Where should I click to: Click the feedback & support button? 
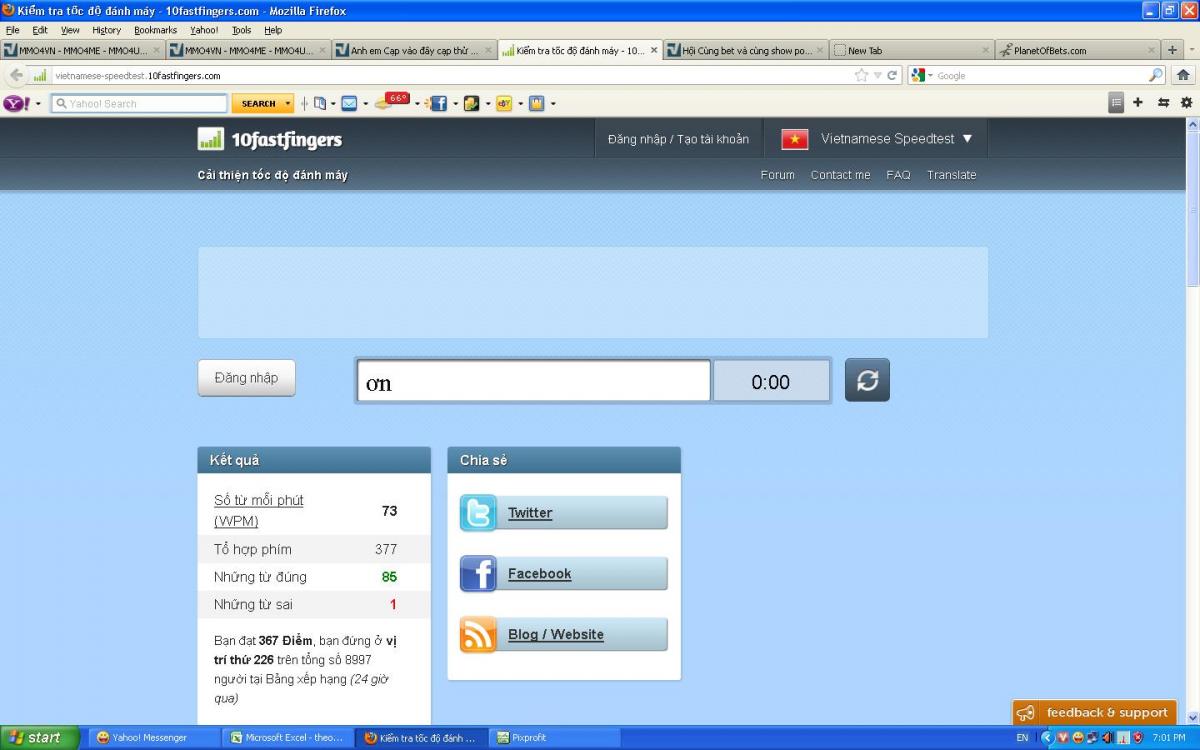click(1094, 713)
